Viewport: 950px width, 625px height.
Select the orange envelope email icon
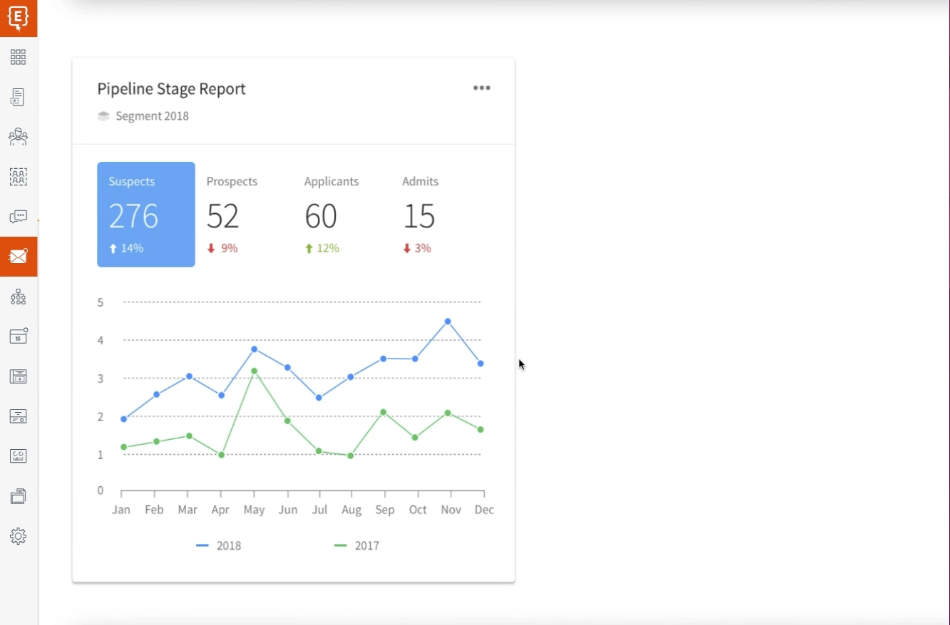18,257
